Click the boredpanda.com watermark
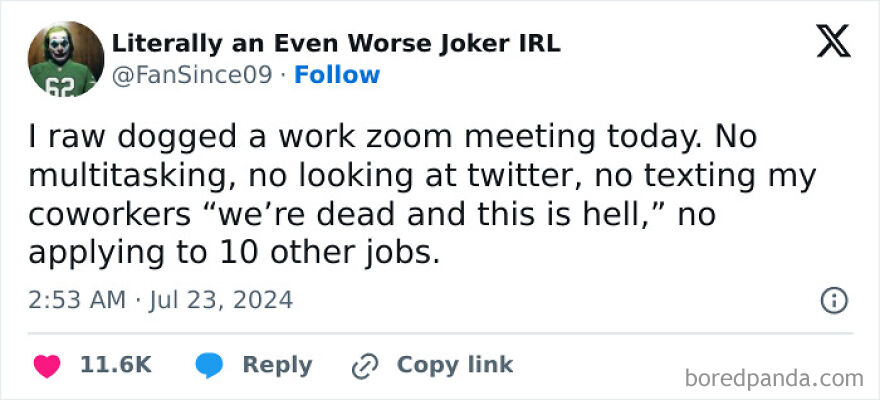Viewport: 880px width, 400px height. coord(775,378)
